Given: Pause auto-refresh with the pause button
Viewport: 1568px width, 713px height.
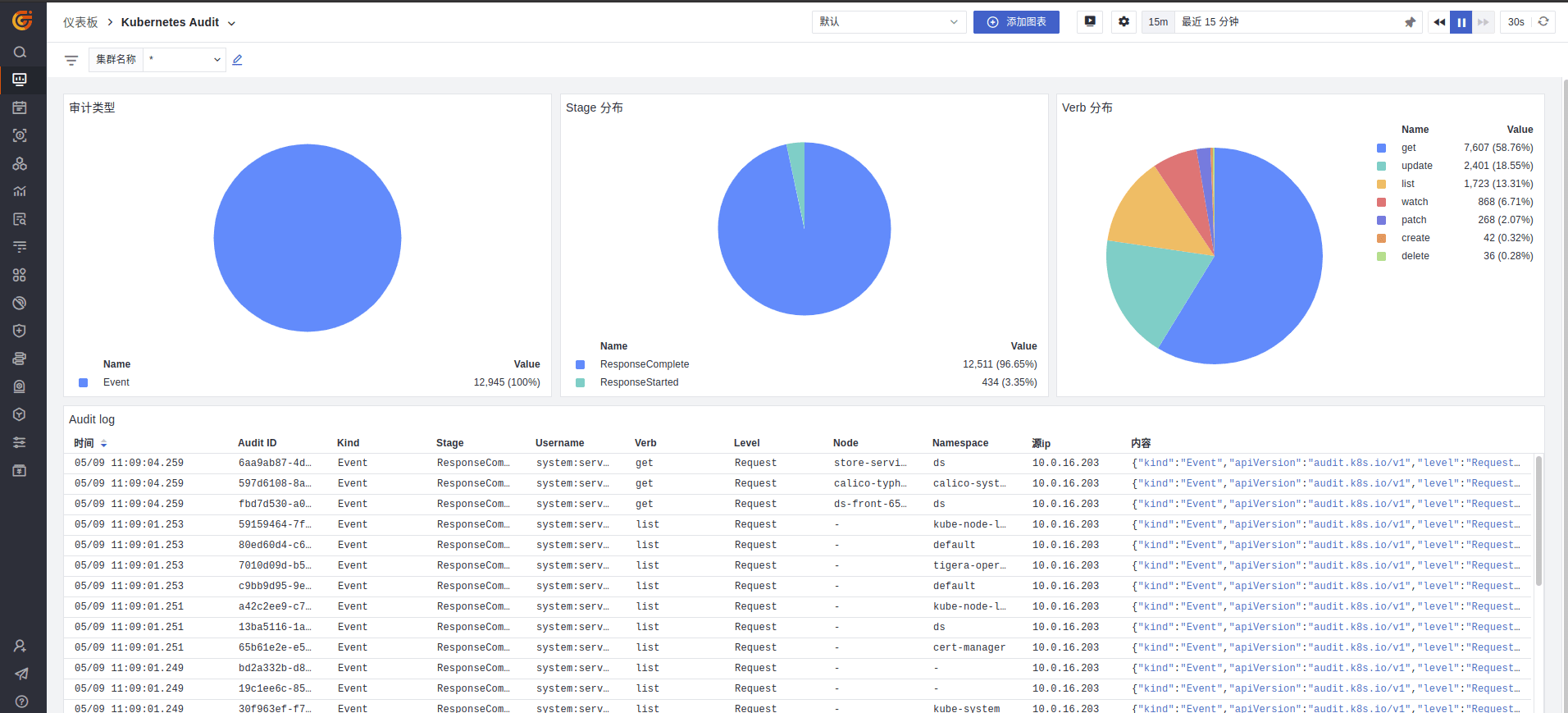Looking at the screenshot, I should point(1461,22).
